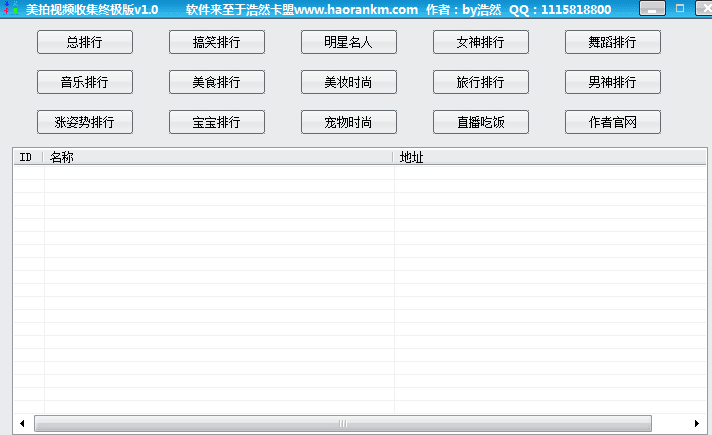Visit the 作者官网 website button
712x435 pixels.
pyautogui.click(x=613, y=122)
